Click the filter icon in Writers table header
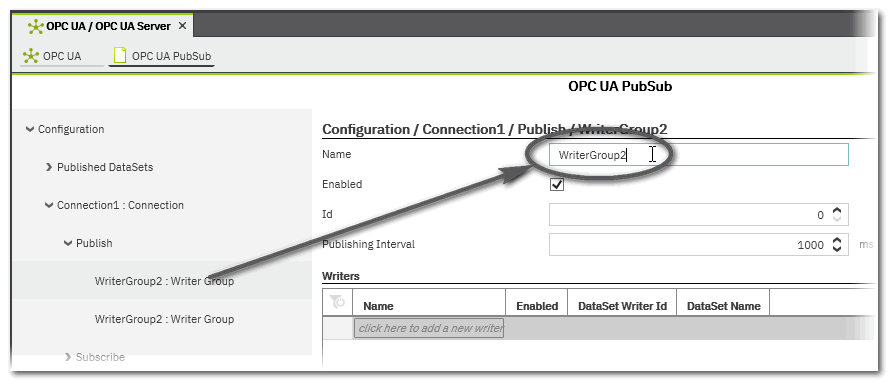889x382 pixels. click(337, 303)
